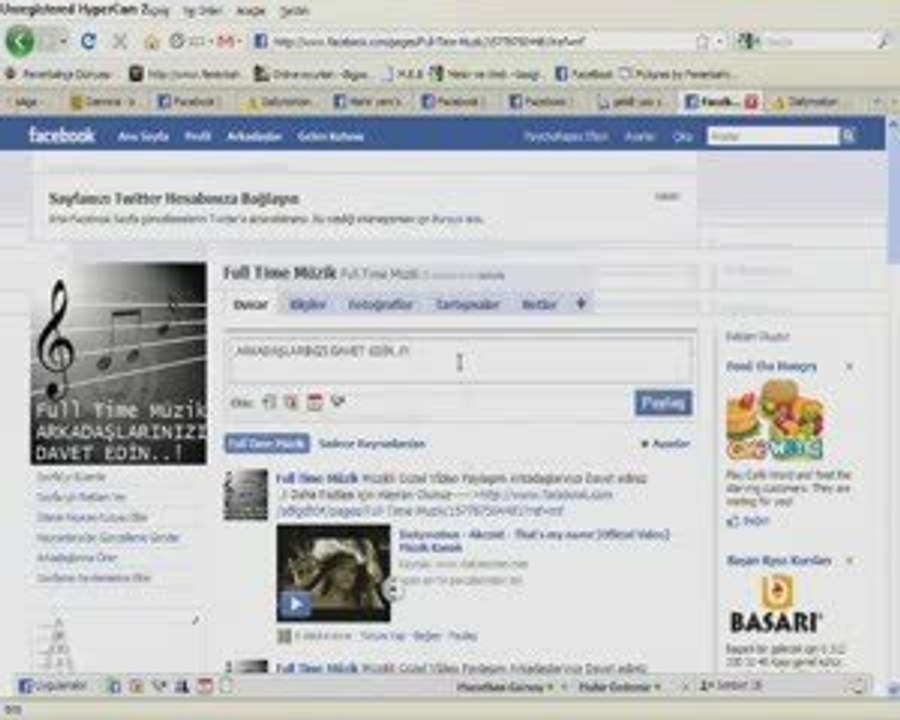This screenshot has height=720, width=900.
Task: Click the browser green Back arrow
Action: [20, 41]
